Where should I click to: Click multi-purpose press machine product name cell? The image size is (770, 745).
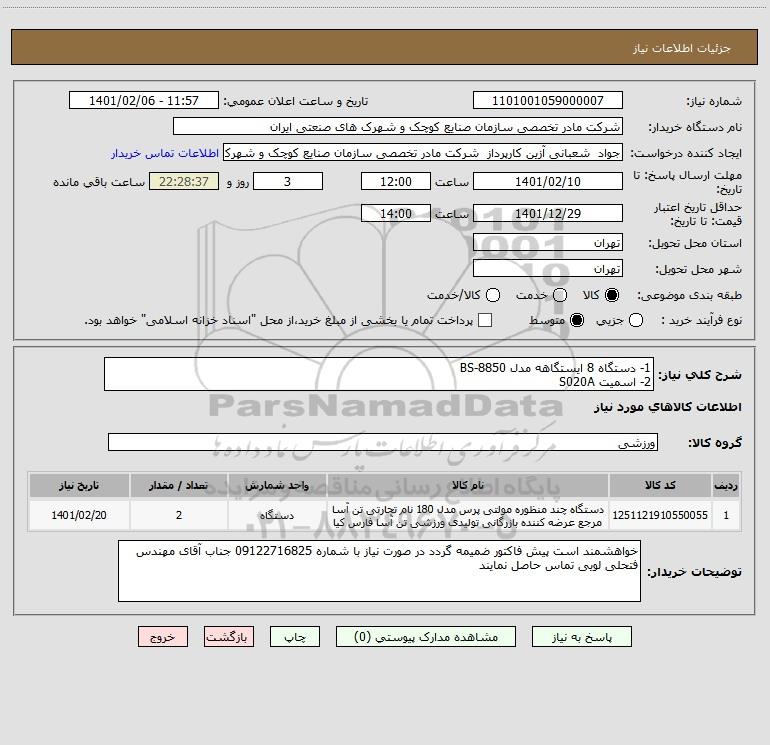(x=468, y=516)
